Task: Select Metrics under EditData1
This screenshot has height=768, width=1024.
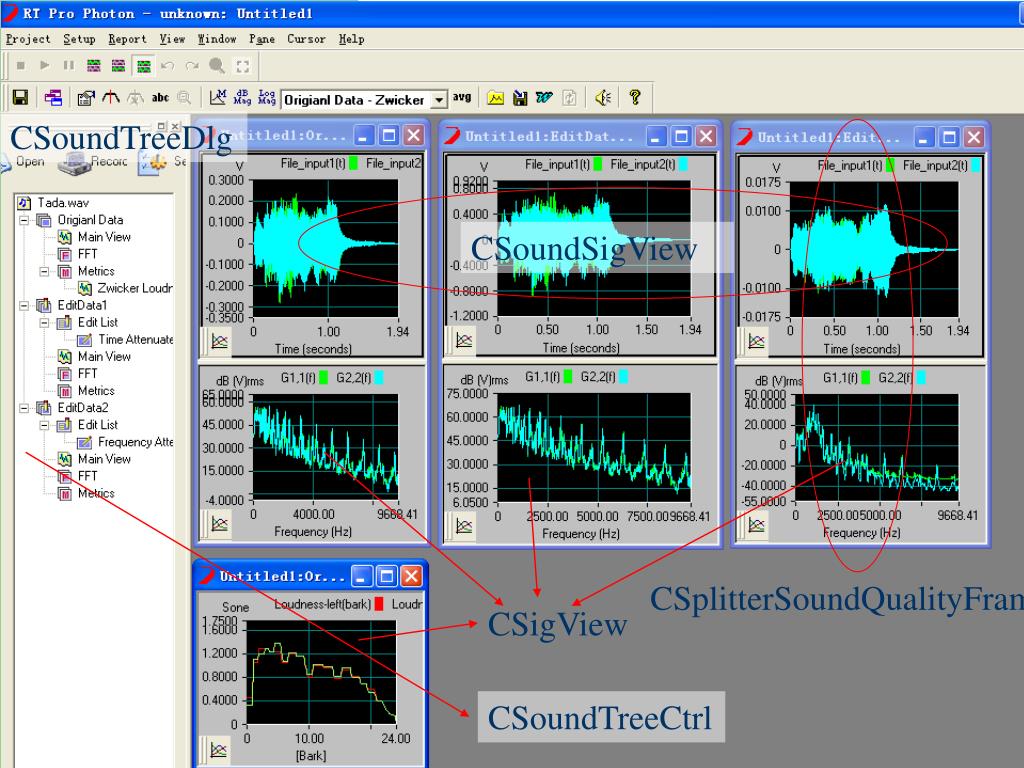Action: [x=96, y=391]
